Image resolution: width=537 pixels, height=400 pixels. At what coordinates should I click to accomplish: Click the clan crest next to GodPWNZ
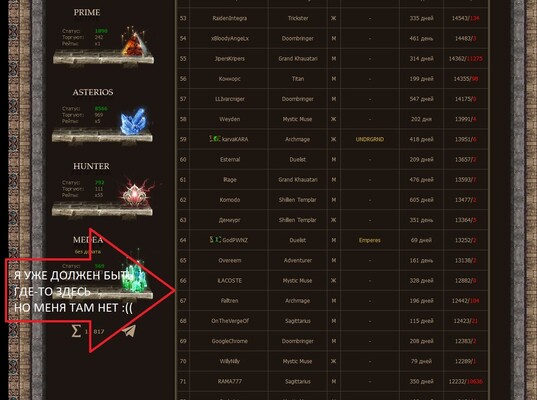(215, 239)
